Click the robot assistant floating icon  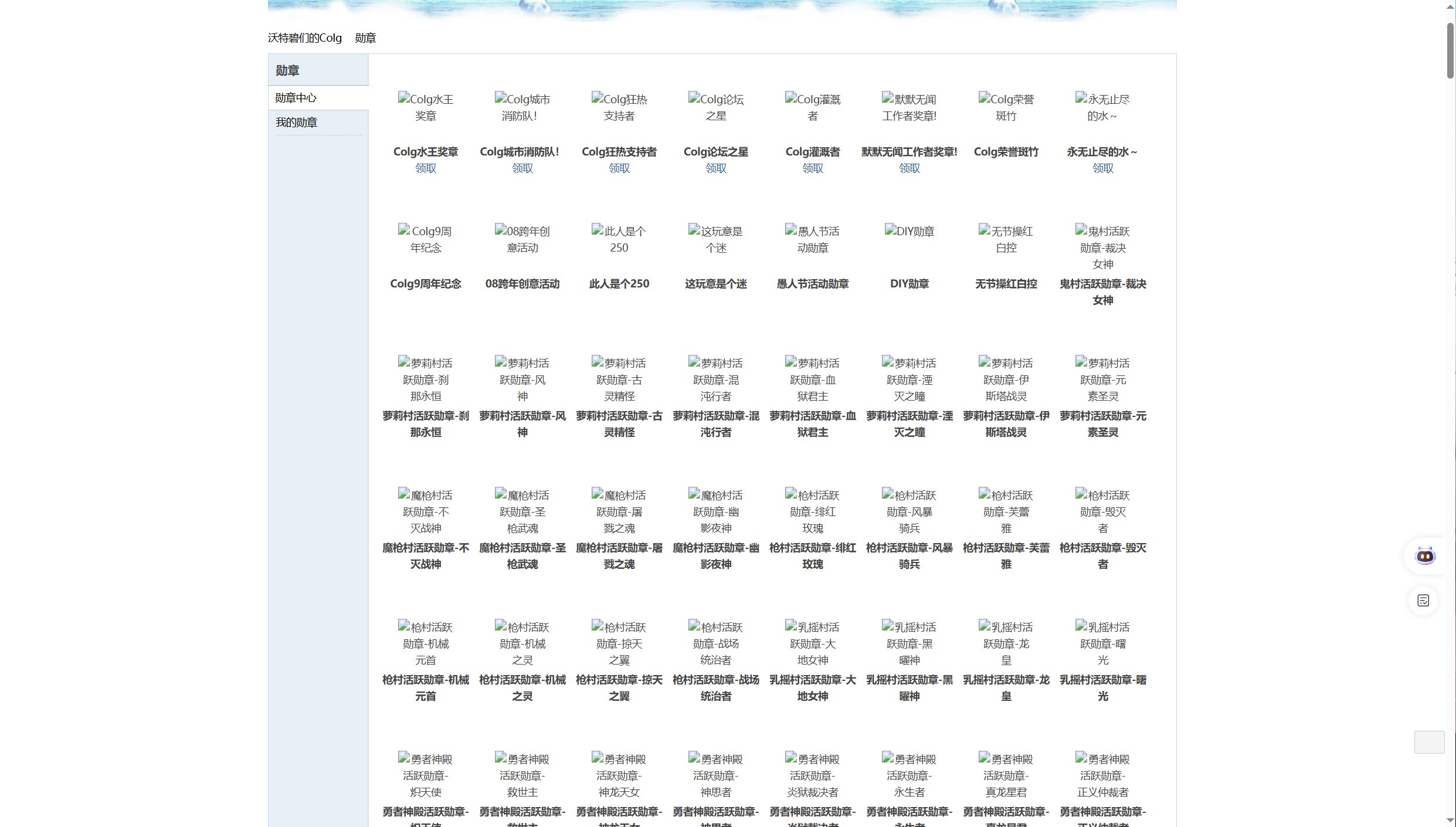pos(1425,555)
